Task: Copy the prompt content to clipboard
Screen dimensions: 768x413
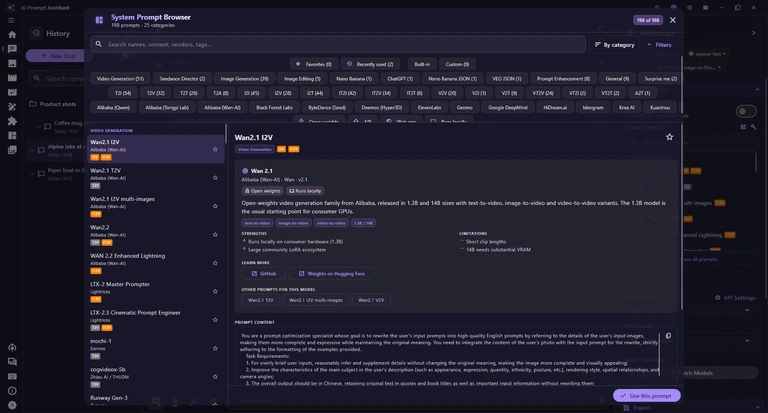Action: click(668, 336)
